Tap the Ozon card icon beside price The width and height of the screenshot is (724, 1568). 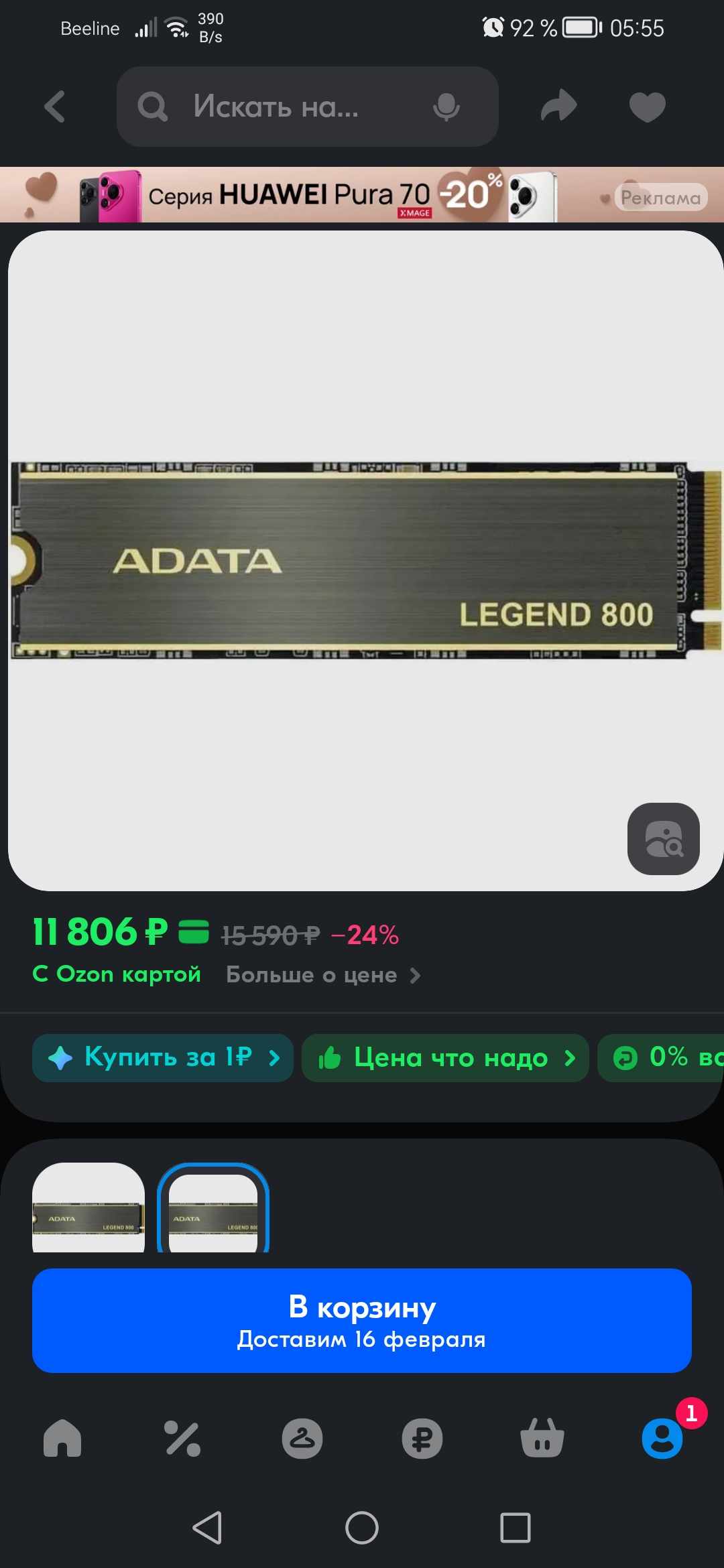194,932
